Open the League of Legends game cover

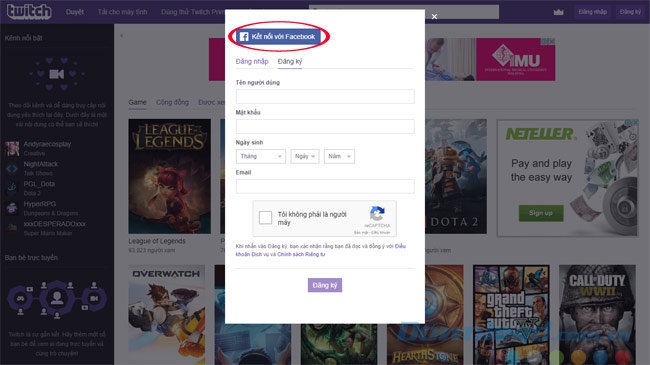170,176
